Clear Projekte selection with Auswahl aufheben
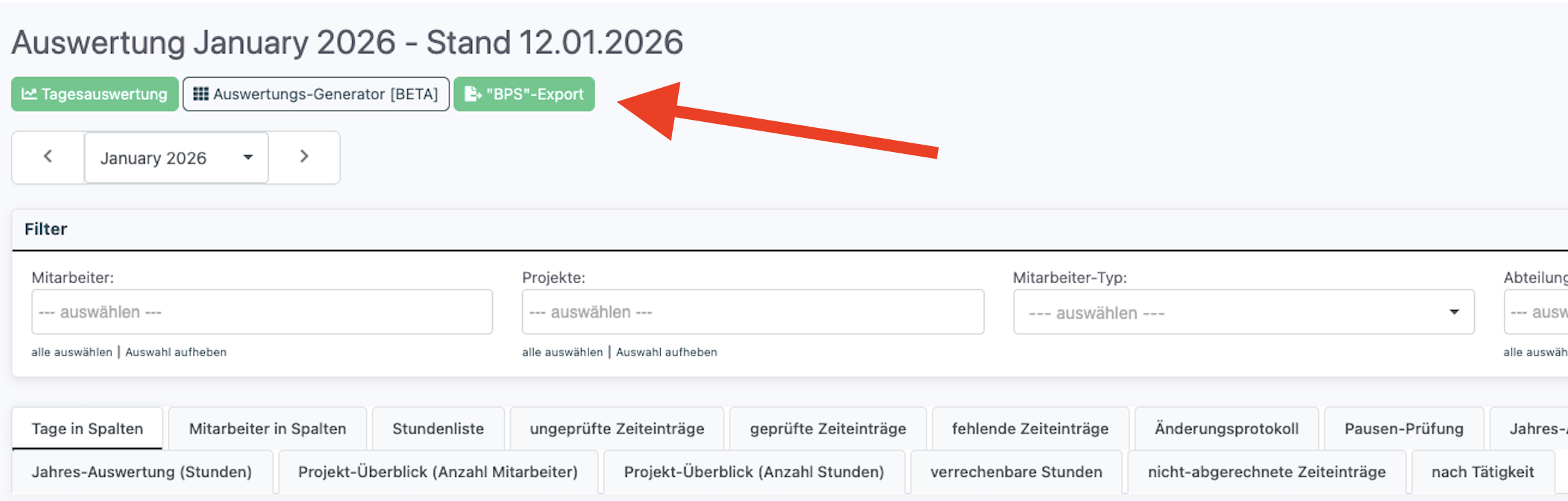 [667, 352]
